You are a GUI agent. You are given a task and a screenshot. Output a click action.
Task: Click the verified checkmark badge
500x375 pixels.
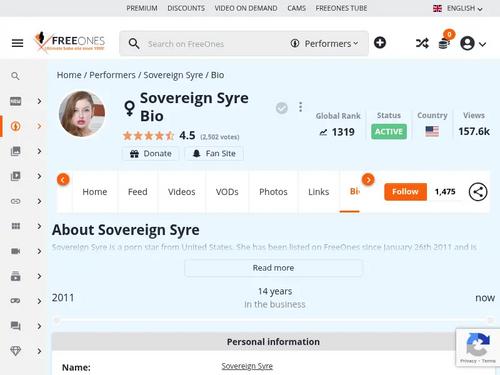tap(282, 108)
